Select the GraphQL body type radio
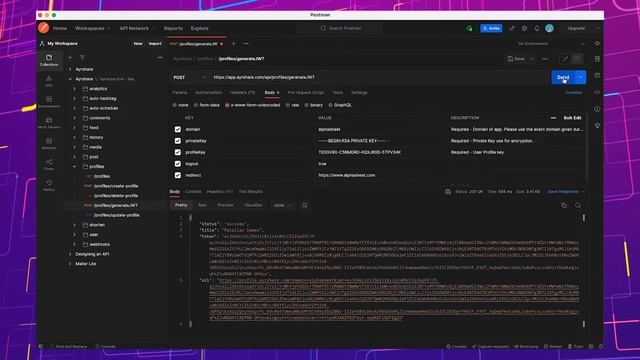 330,105
